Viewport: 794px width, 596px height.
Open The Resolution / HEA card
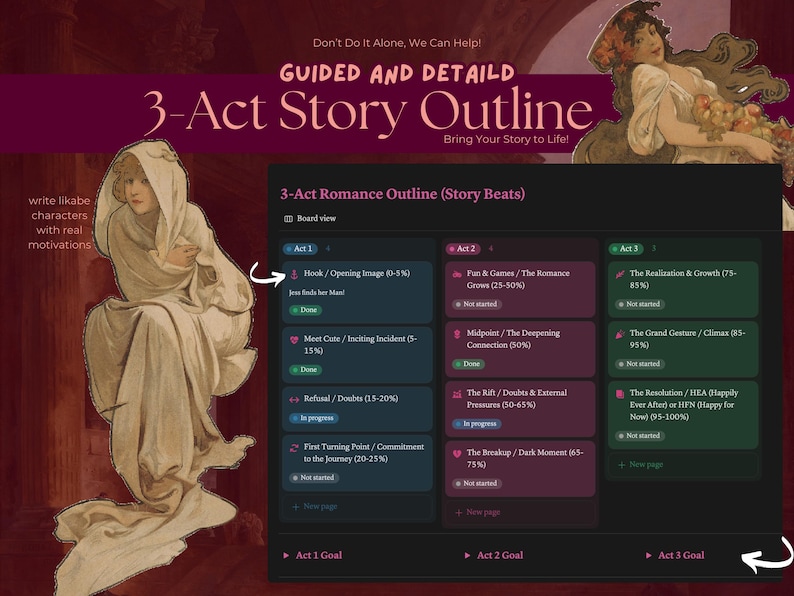pyautogui.click(x=683, y=415)
